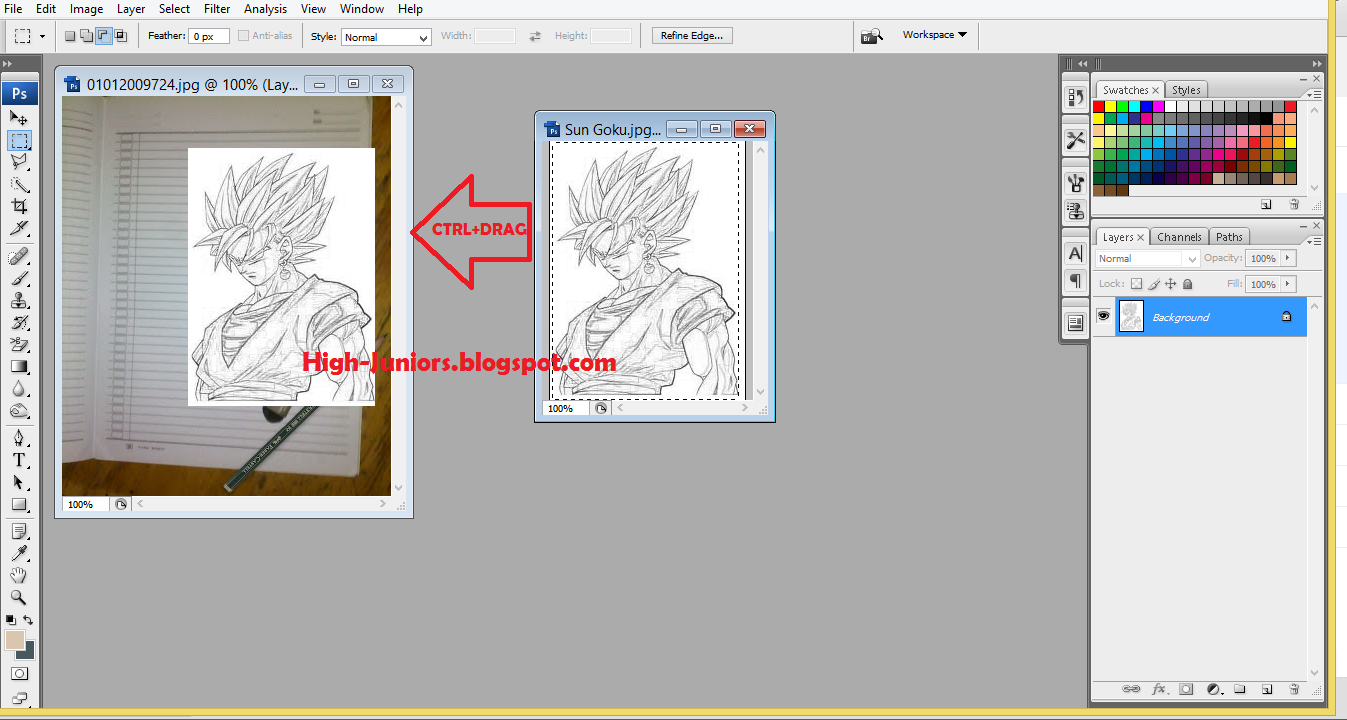
Task: Choose Subtract from selection mode
Action: point(103,36)
